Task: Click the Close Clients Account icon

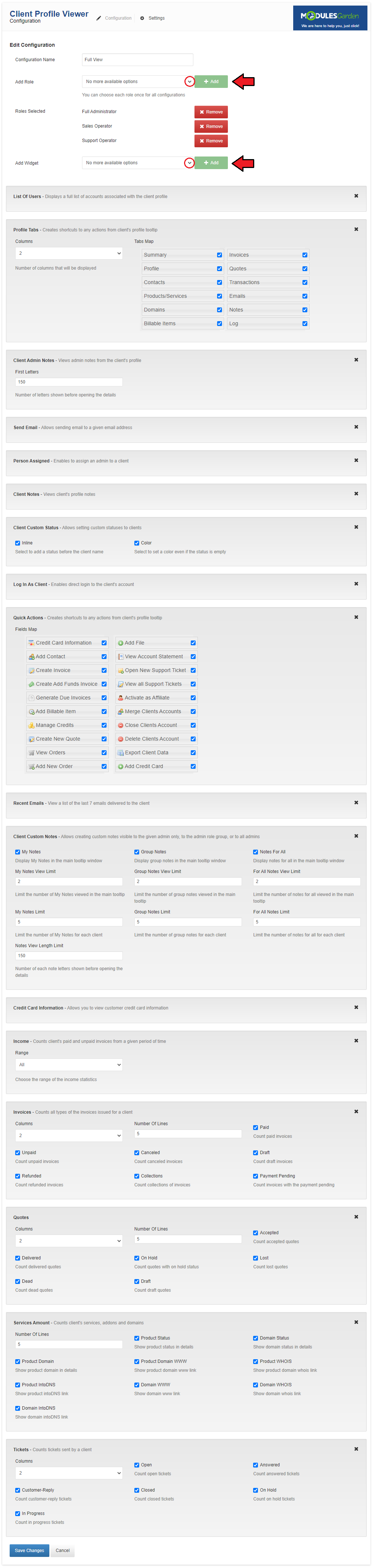Action: coord(121,725)
